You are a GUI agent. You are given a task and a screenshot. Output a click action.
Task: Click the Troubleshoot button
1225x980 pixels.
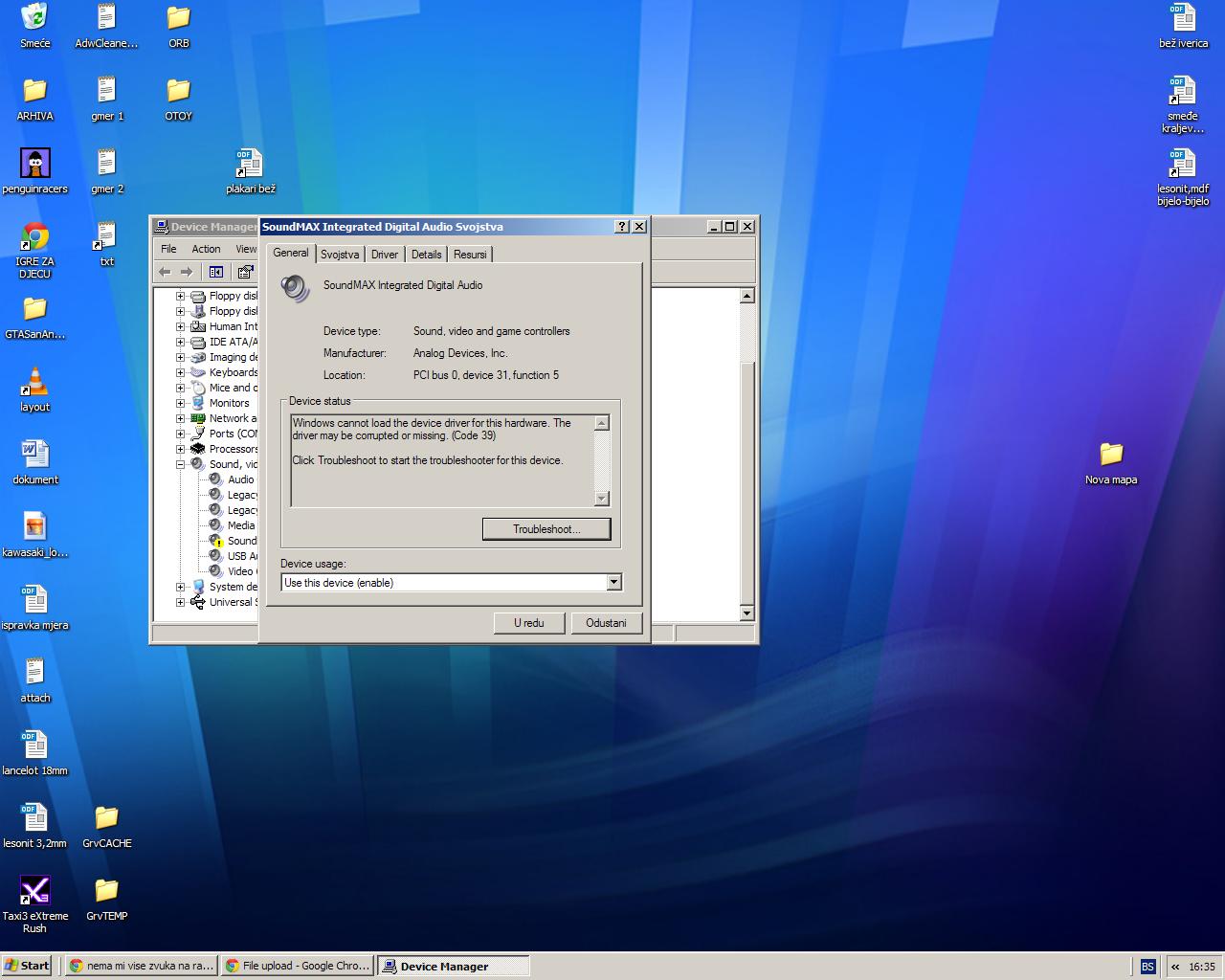[546, 529]
